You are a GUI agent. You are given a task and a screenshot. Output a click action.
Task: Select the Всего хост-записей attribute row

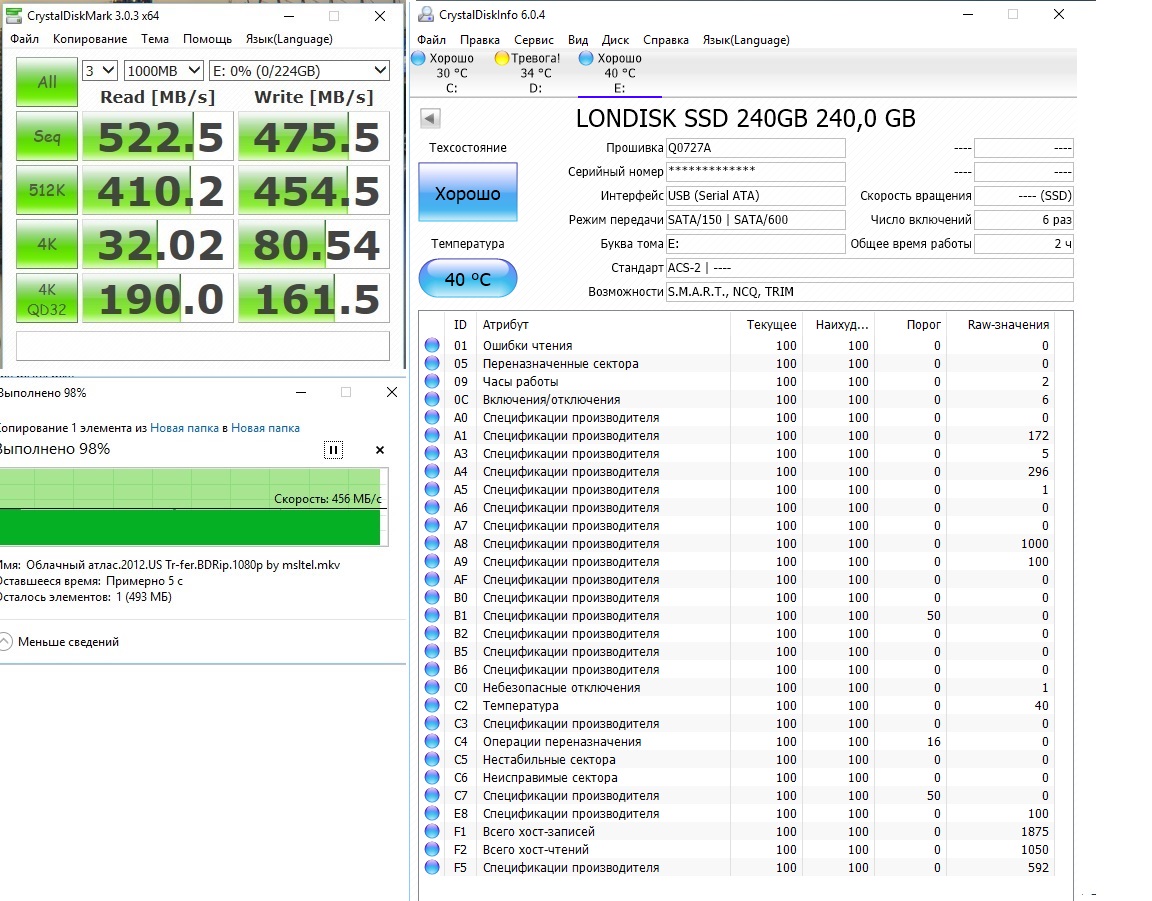[x=738, y=831]
